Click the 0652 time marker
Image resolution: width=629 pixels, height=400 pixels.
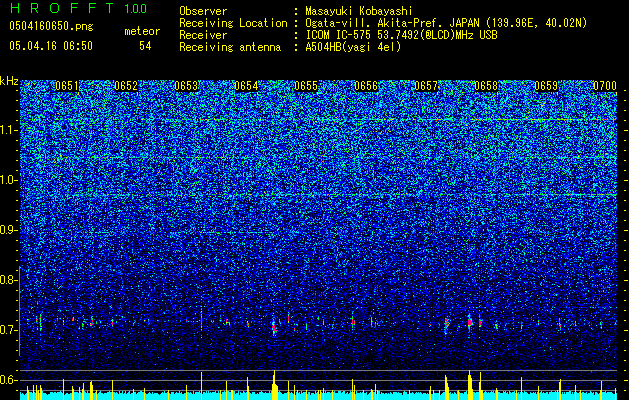pos(126,86)
